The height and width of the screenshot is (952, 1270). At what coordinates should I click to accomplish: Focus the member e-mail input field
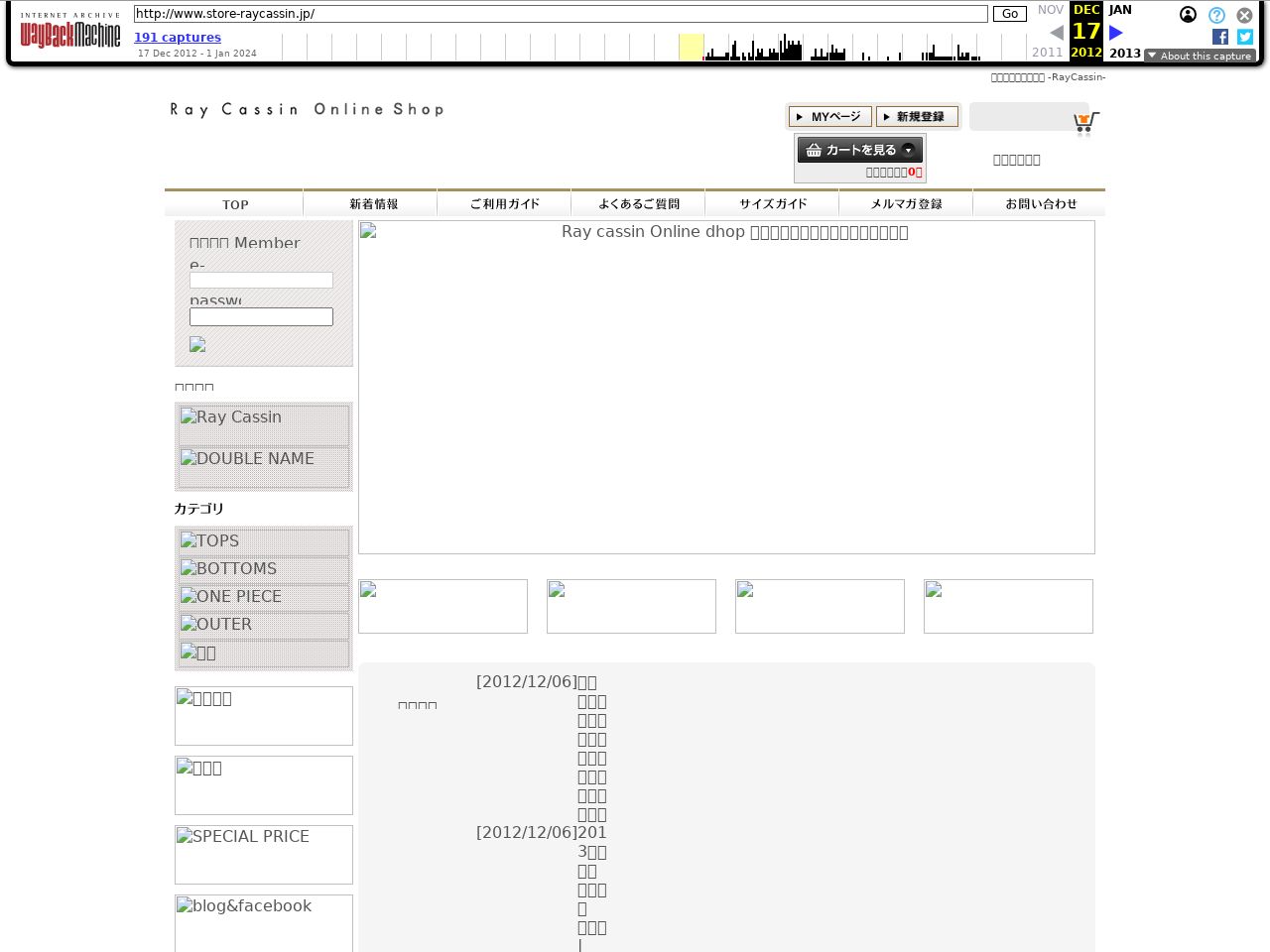point(261,281)
